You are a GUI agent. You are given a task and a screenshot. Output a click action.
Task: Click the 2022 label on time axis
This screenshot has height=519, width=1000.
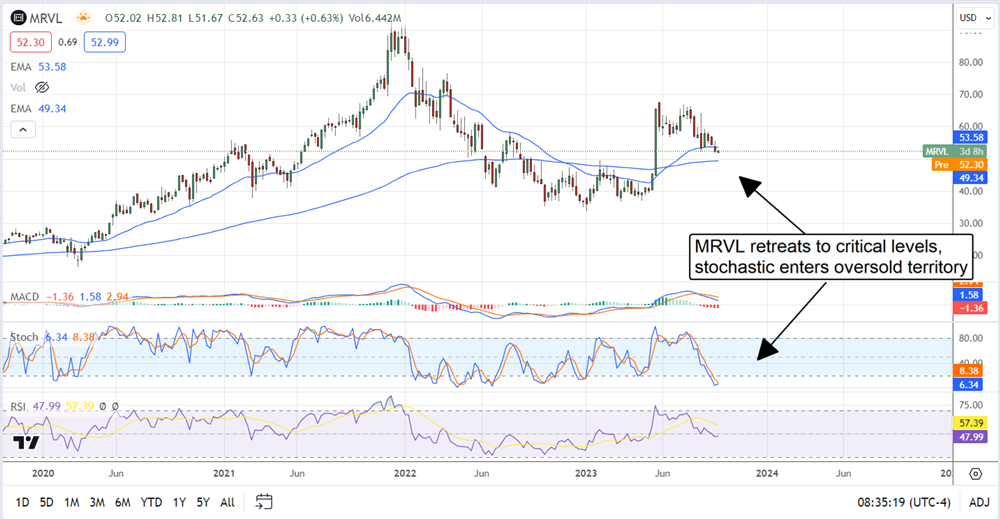coord(405,473)
